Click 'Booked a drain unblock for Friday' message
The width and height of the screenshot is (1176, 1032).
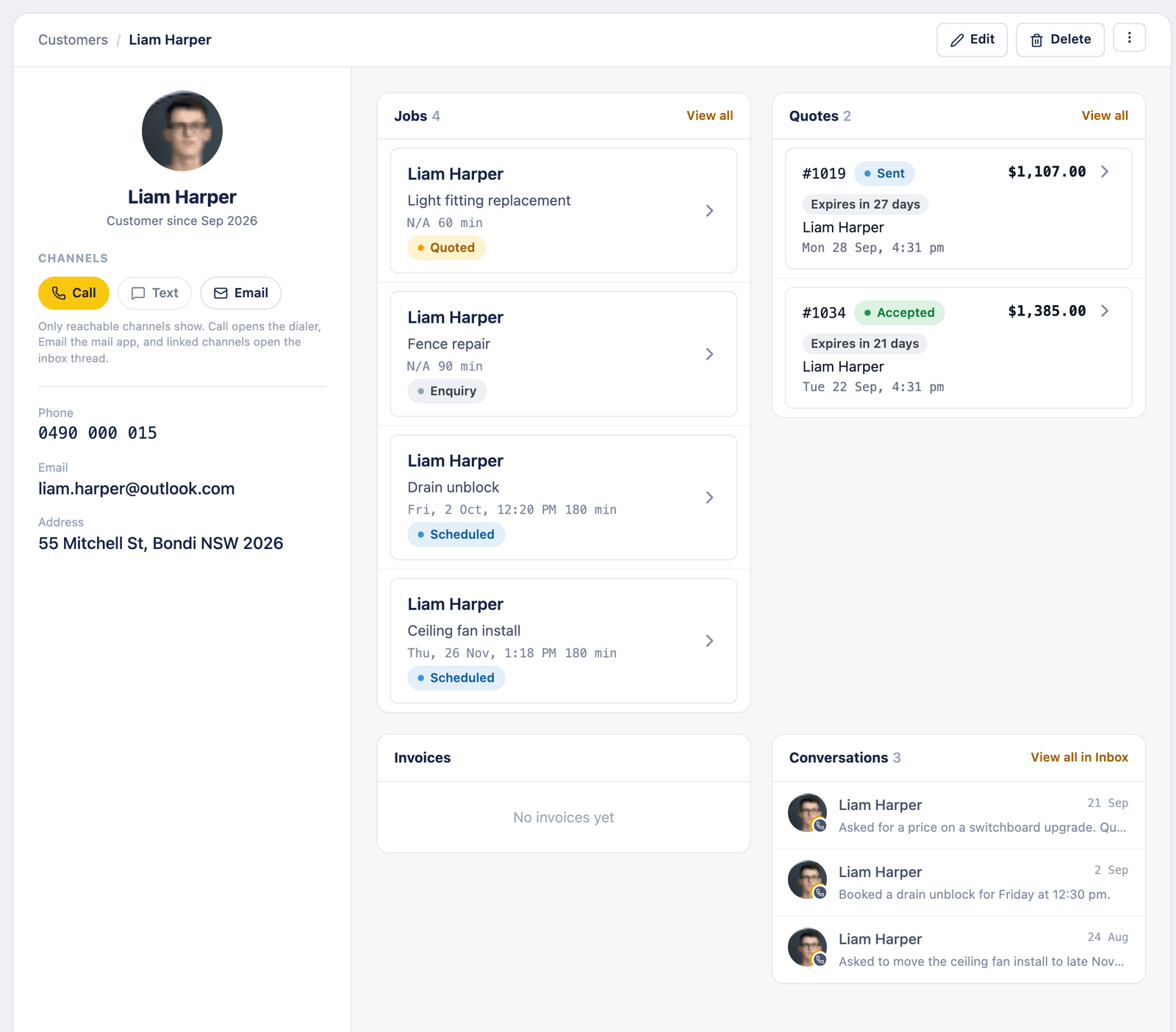(975, 895)
